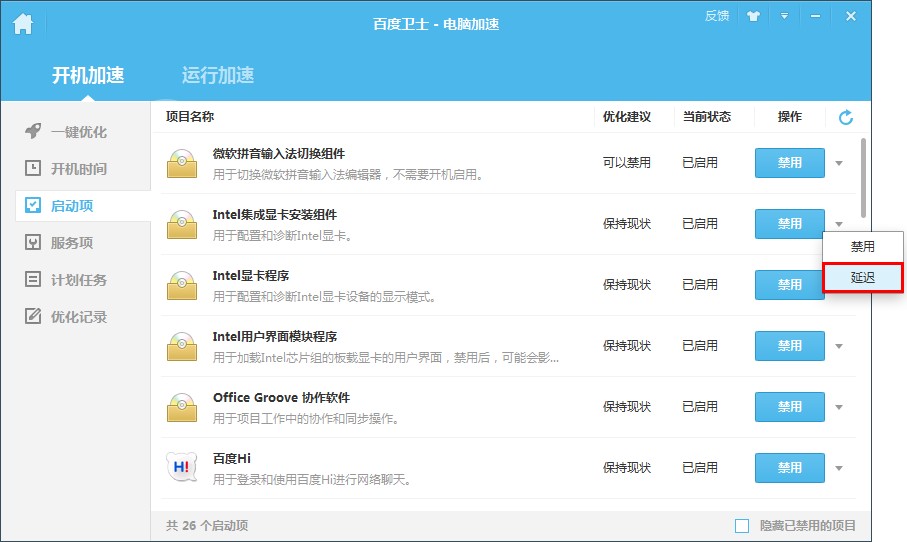
Task: Collapse options arrow for Intel集成显卡安装组件
Action: click(839, 224)
